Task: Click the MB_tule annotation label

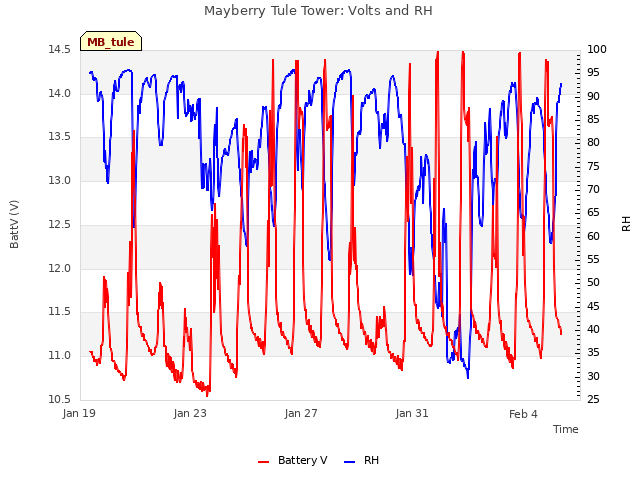Action: (x=111, y=42)
